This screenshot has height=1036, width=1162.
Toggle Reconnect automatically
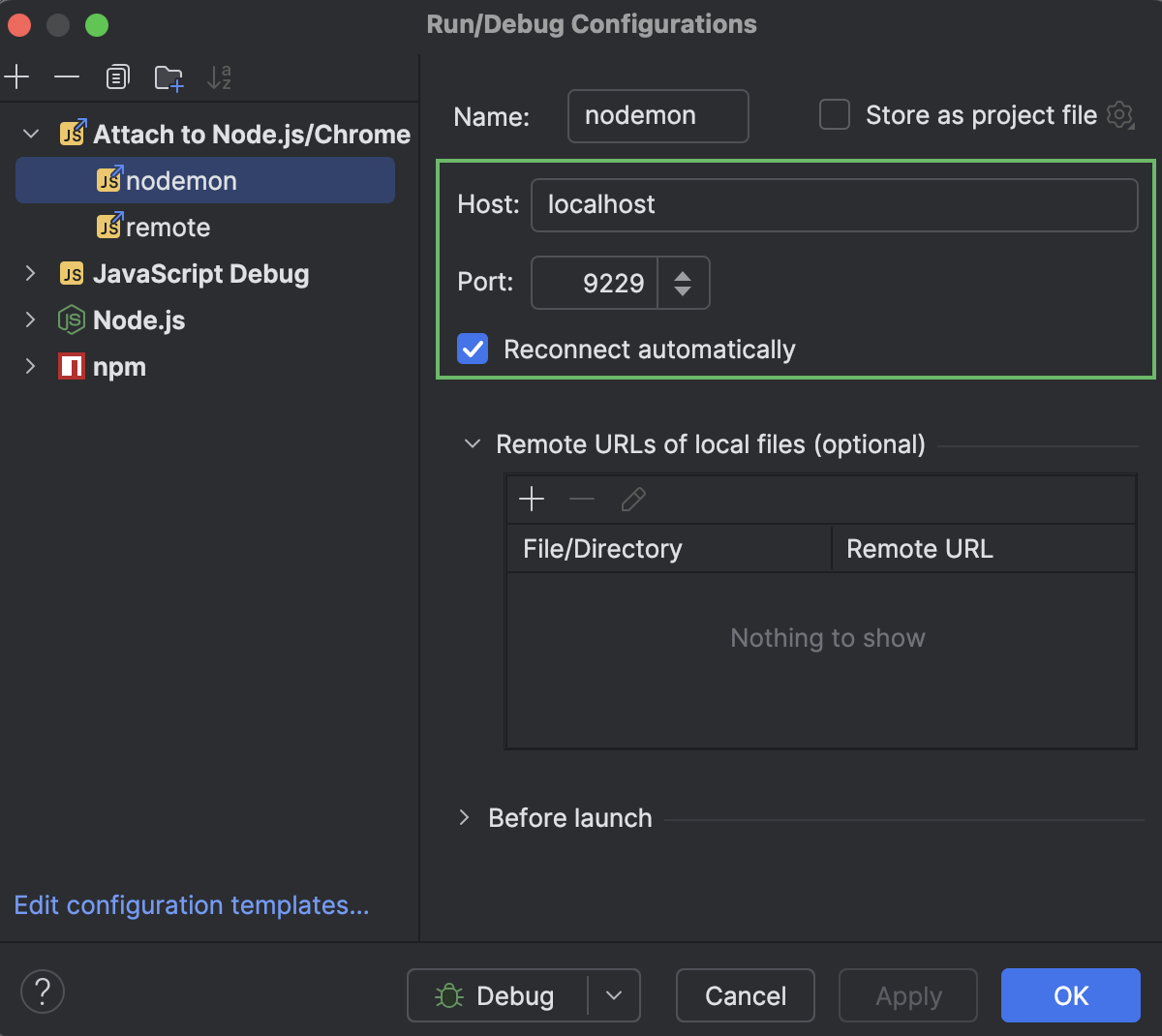[x=472, y=350]
